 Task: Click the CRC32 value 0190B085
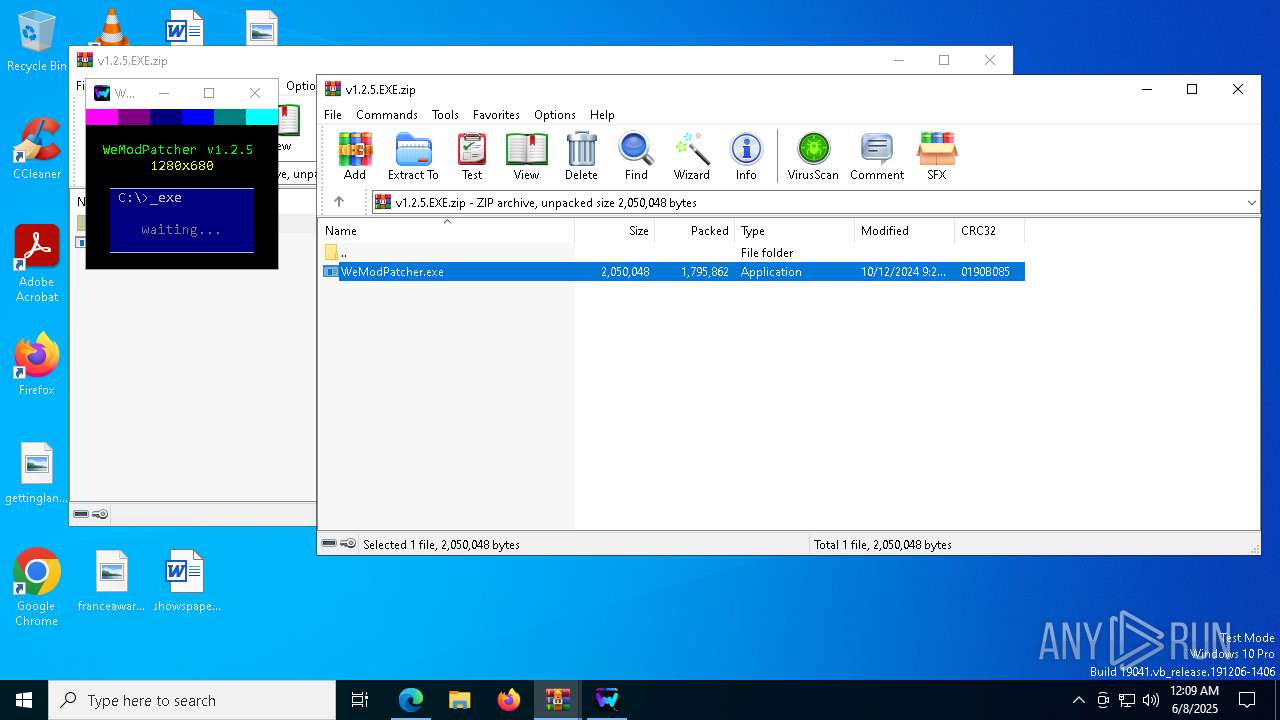coord(985,272)
